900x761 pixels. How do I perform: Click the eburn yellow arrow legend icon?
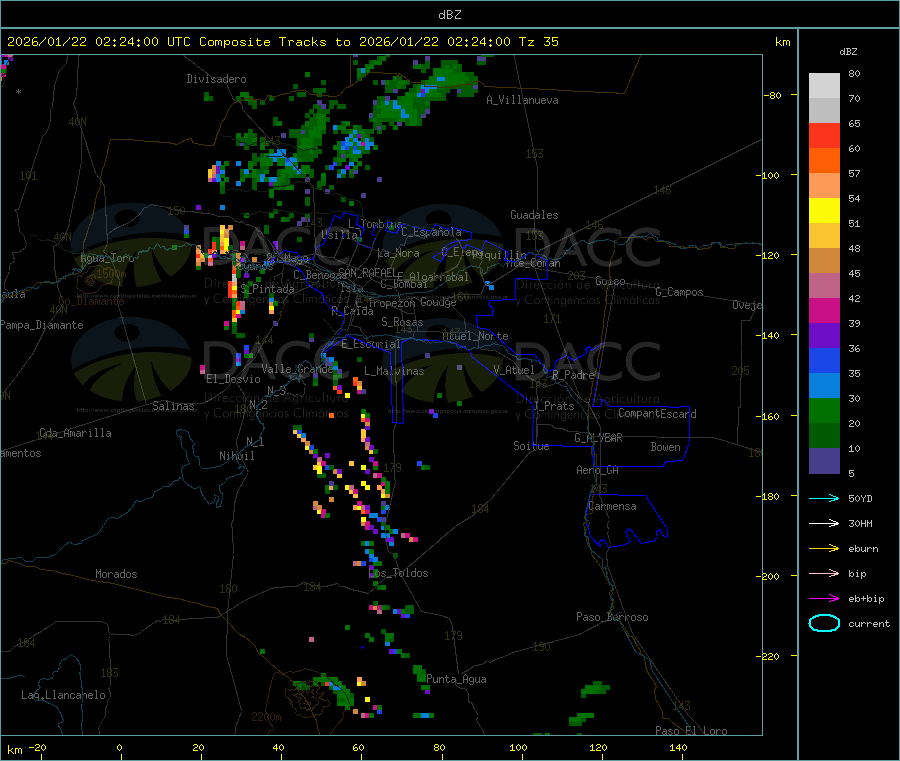(824, 549)
